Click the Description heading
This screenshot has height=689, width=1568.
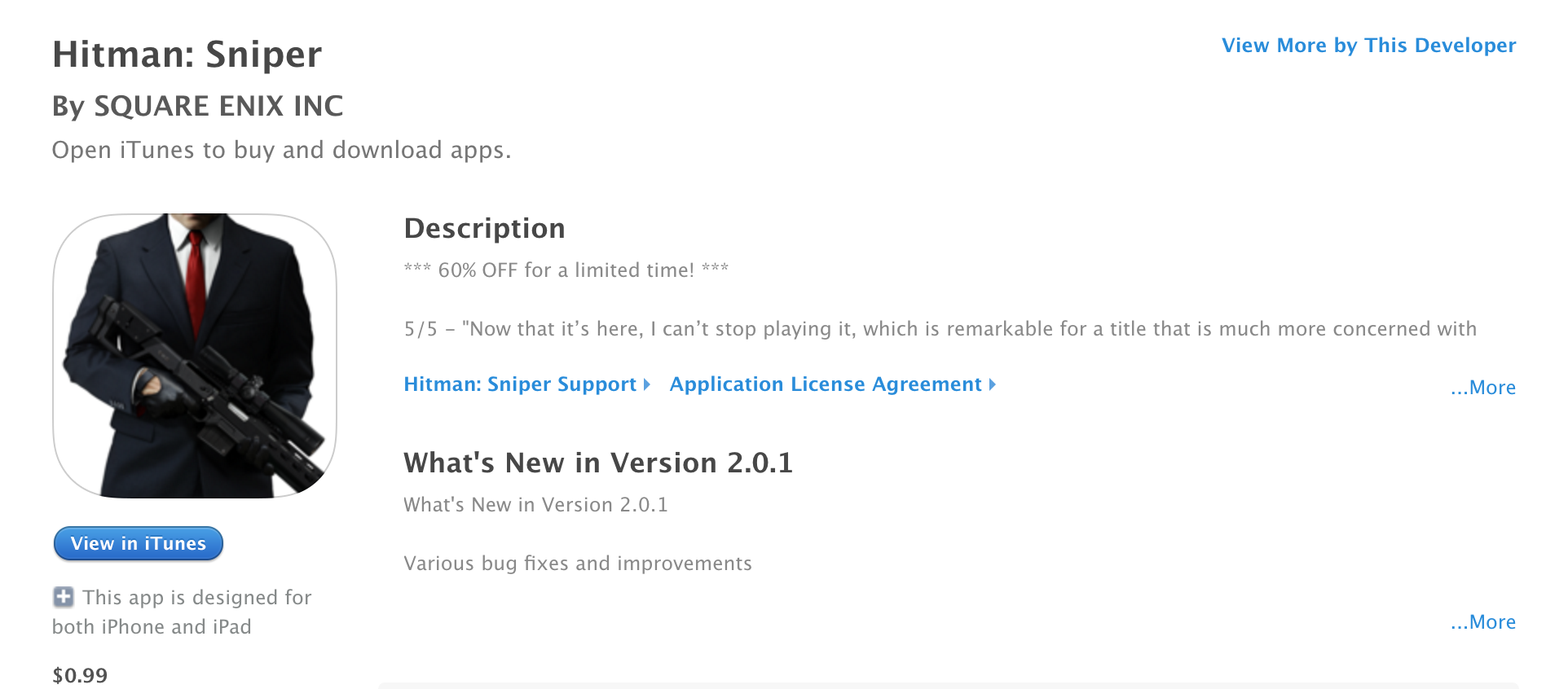[484, 229]
